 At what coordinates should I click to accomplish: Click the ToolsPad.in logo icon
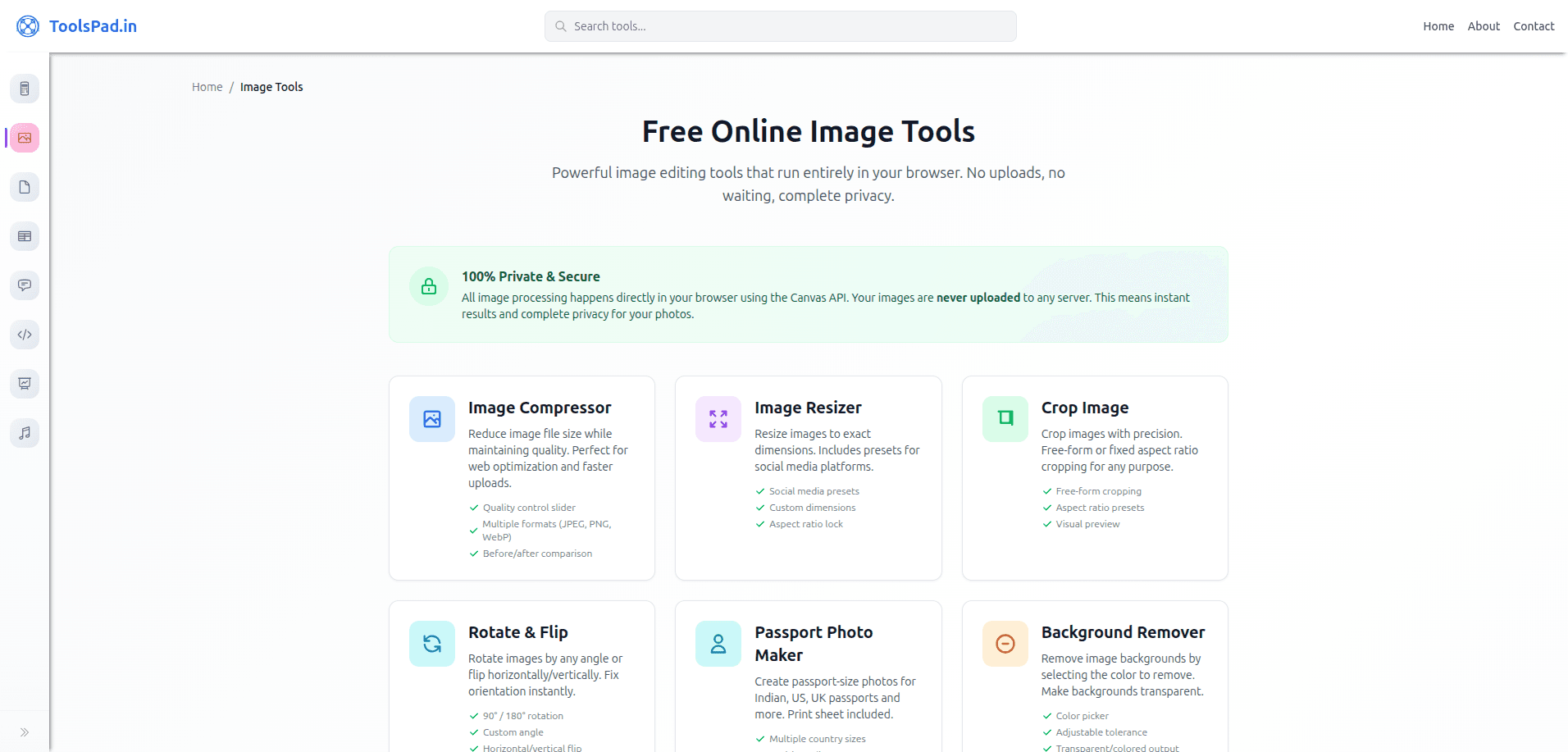tap(27, 25)
